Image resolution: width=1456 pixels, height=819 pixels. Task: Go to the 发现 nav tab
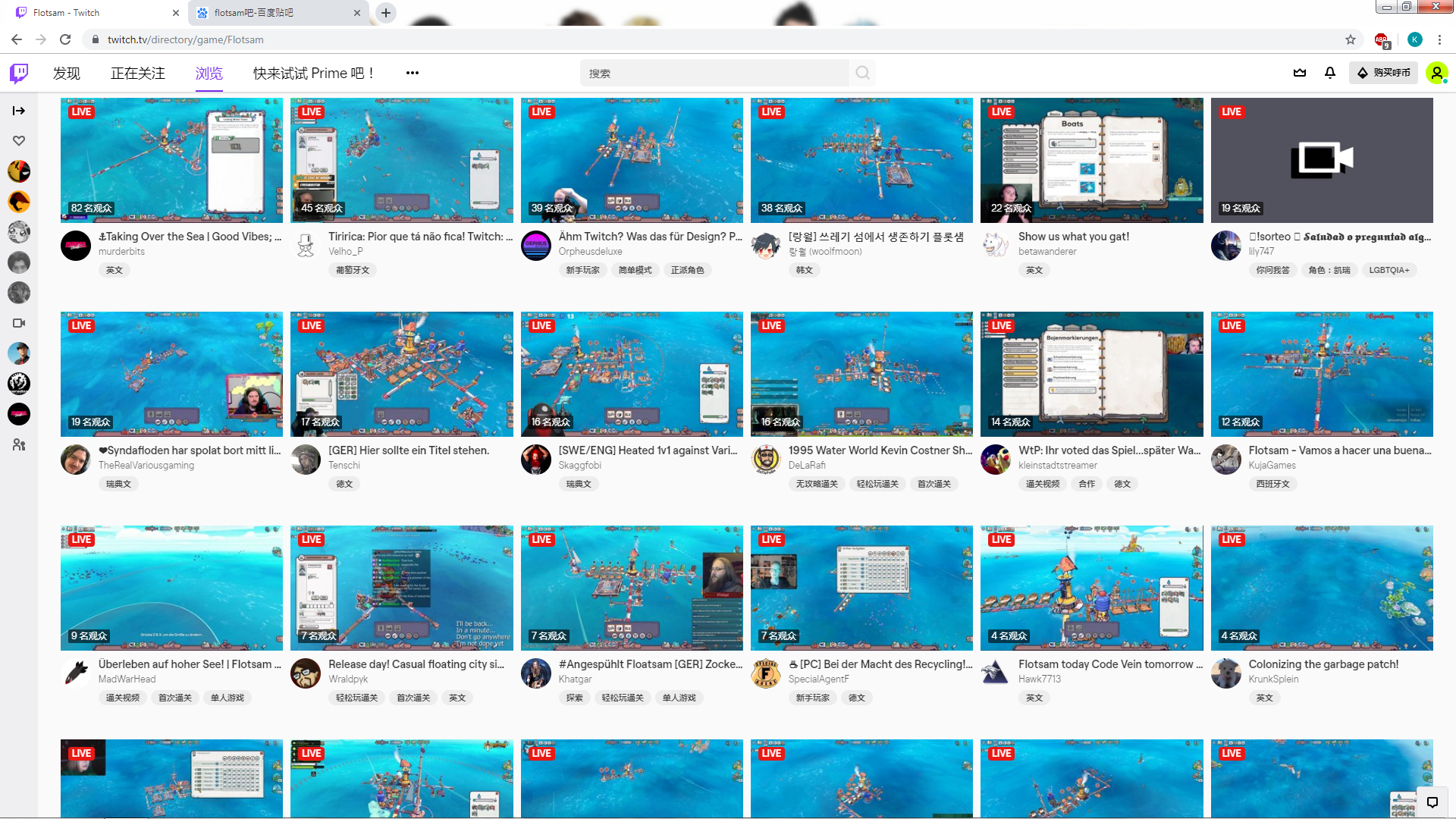[66, 73]
